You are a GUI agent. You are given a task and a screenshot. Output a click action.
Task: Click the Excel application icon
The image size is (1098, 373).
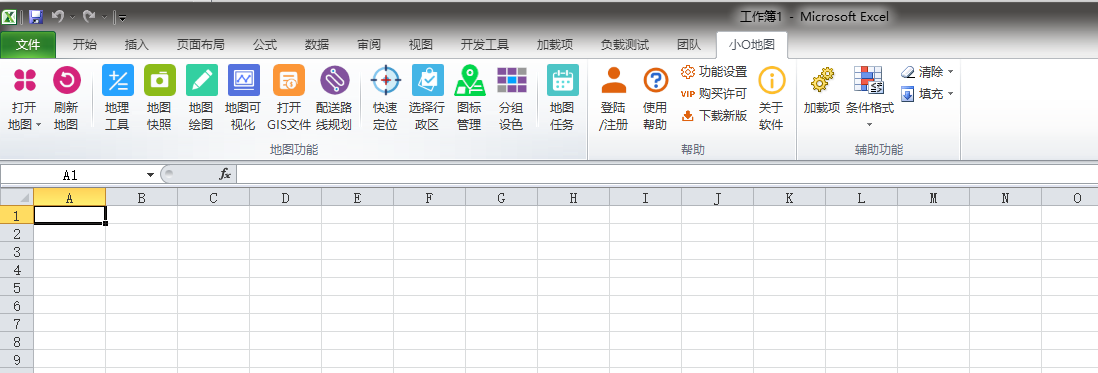10,16
